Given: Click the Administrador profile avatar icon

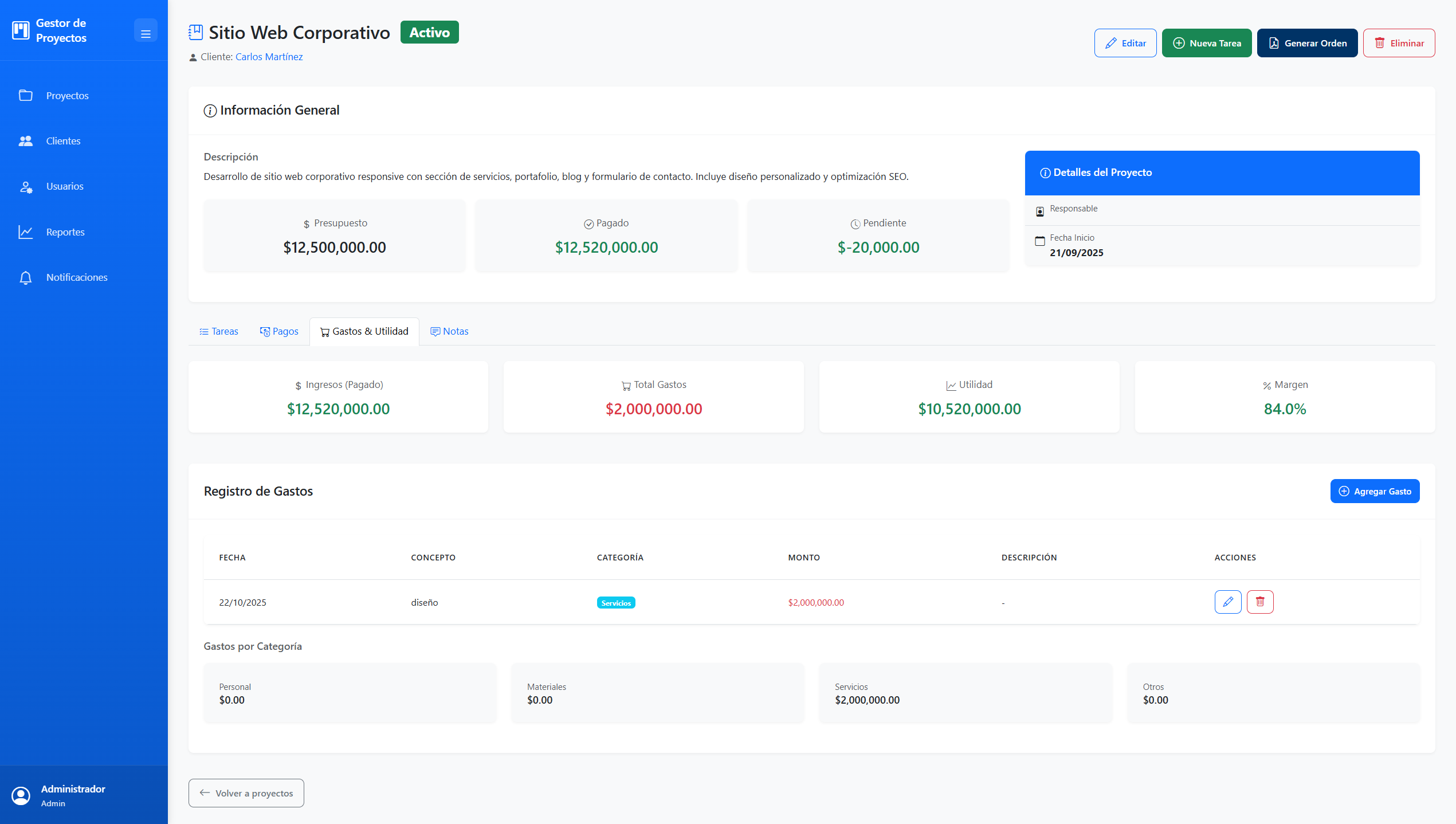Looking at the screenshot, I should pos(21,795).
